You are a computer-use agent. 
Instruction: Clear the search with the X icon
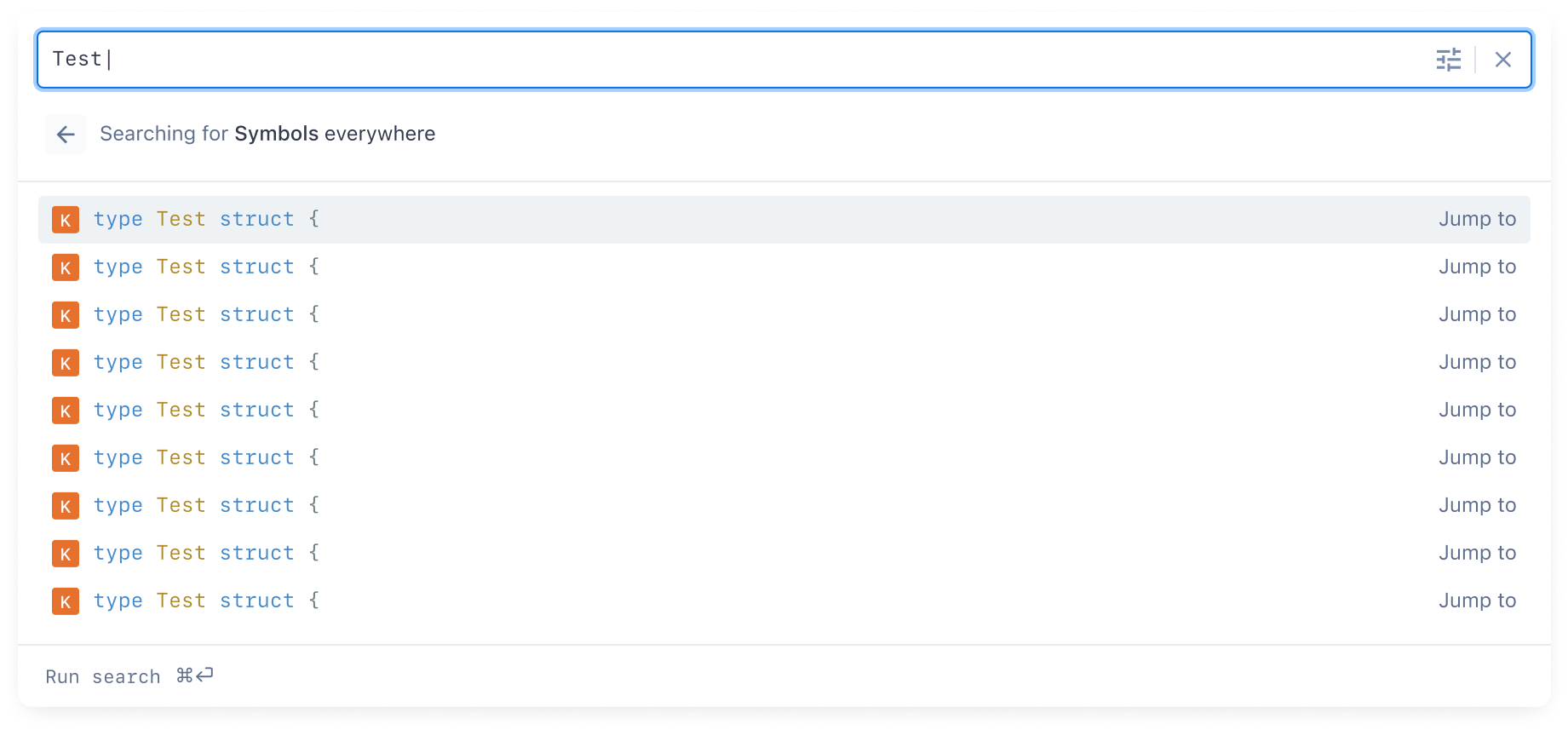click(1503, 60)
